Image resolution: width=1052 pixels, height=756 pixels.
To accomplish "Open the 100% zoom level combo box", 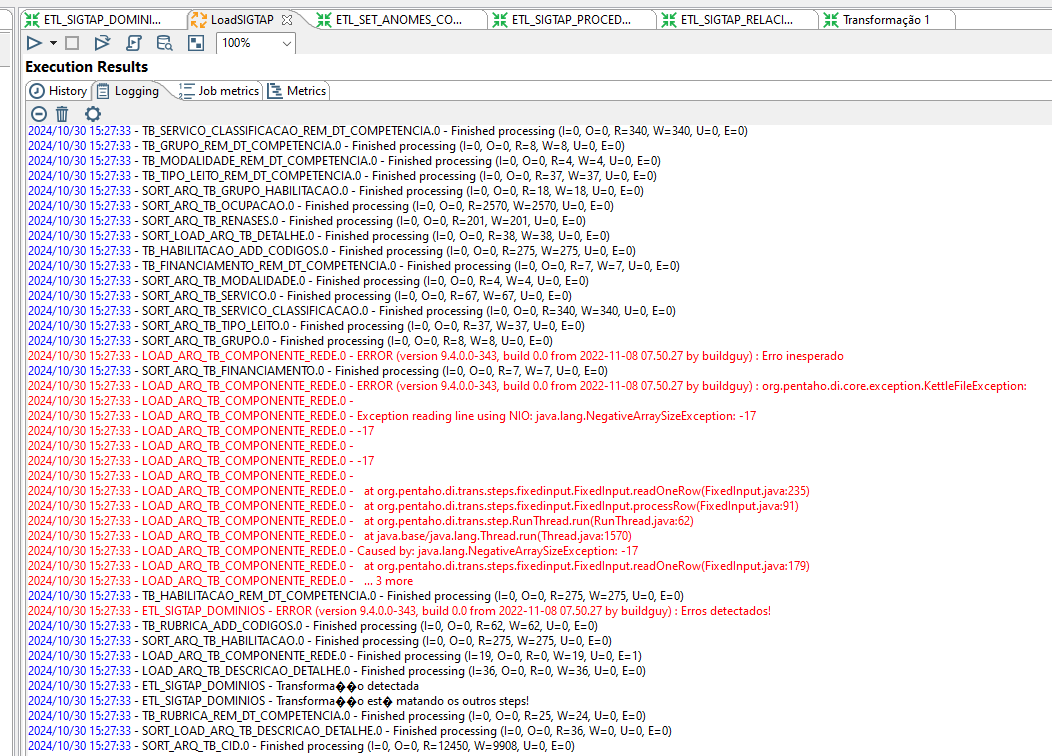I will click(256, 43).
